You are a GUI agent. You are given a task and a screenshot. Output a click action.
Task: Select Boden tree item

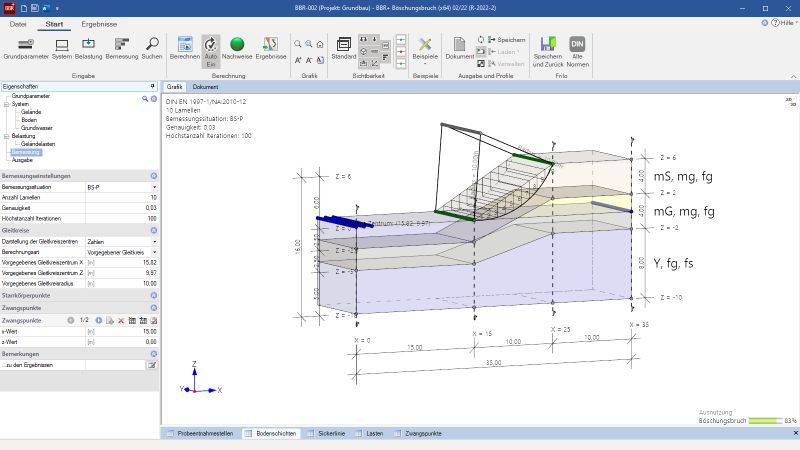click(29, 120)
